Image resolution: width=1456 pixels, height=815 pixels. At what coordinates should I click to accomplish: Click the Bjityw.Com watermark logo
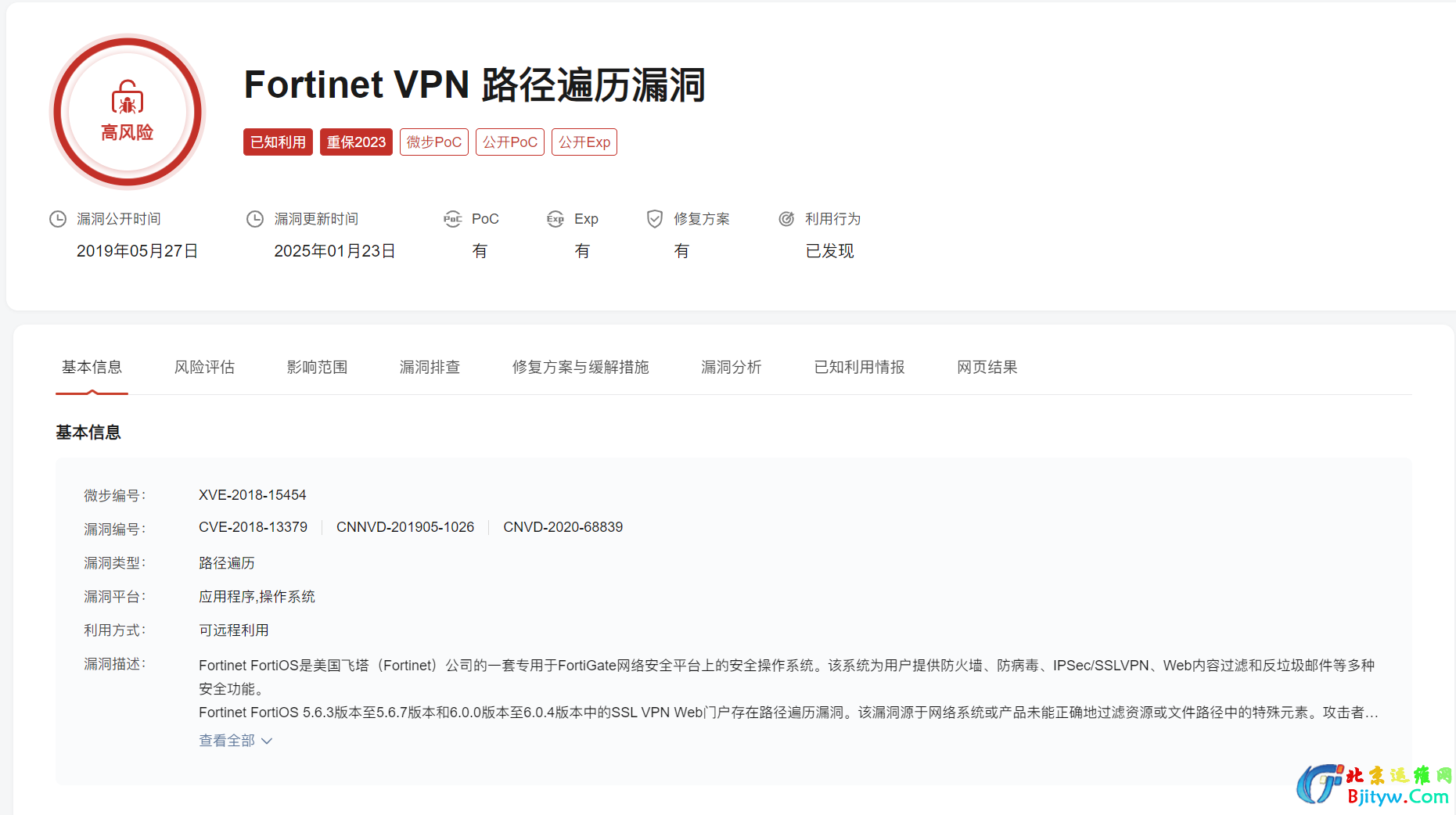(1373, 785)
